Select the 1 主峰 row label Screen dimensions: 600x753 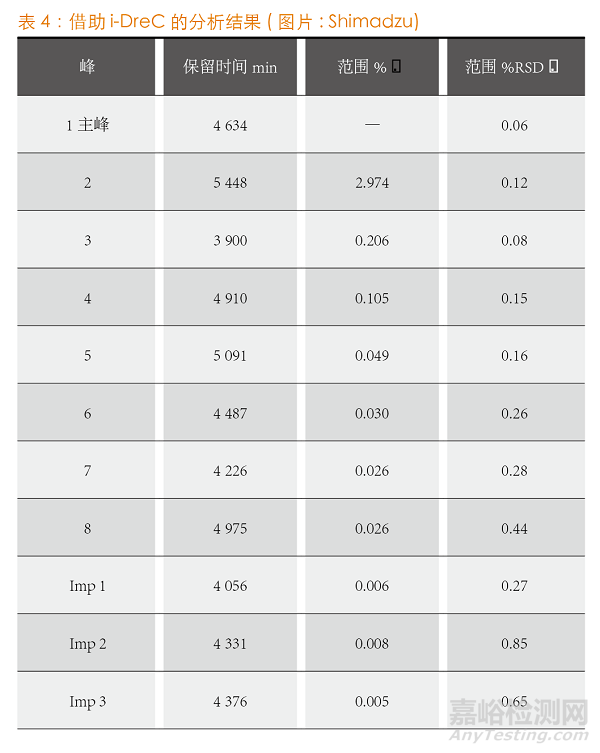87,125
